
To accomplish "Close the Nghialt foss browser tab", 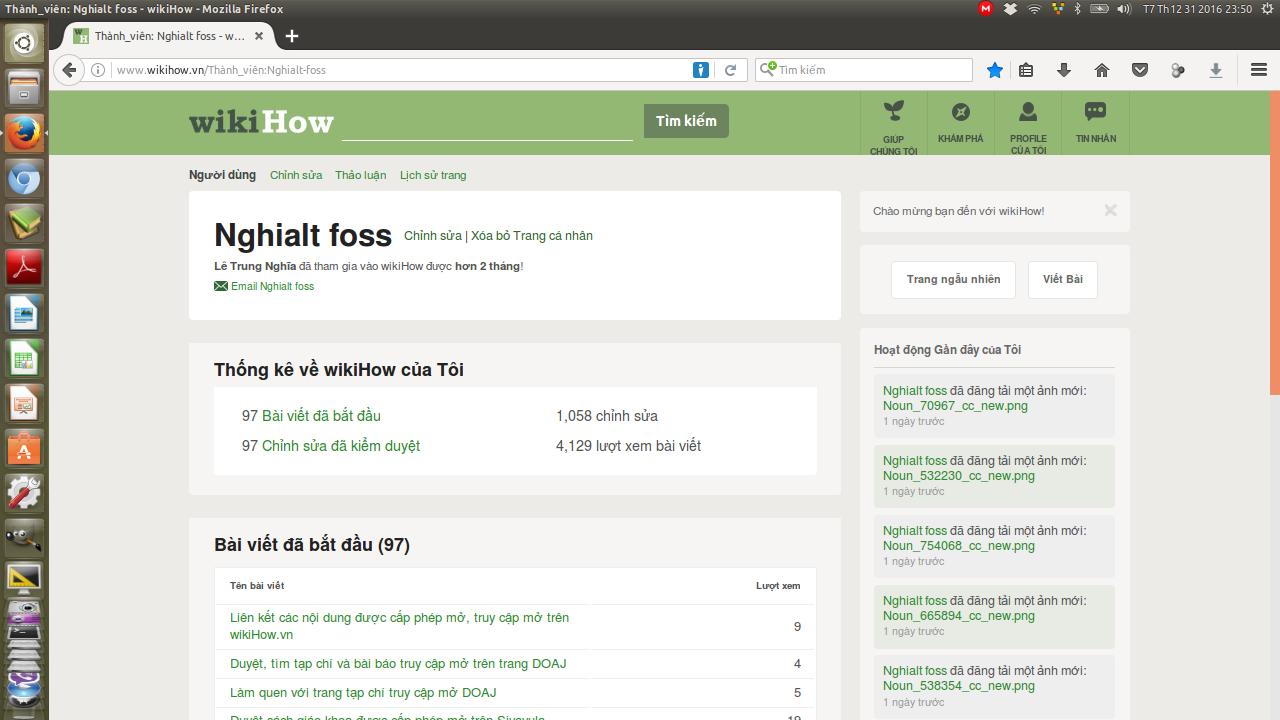I will [259, 36].
